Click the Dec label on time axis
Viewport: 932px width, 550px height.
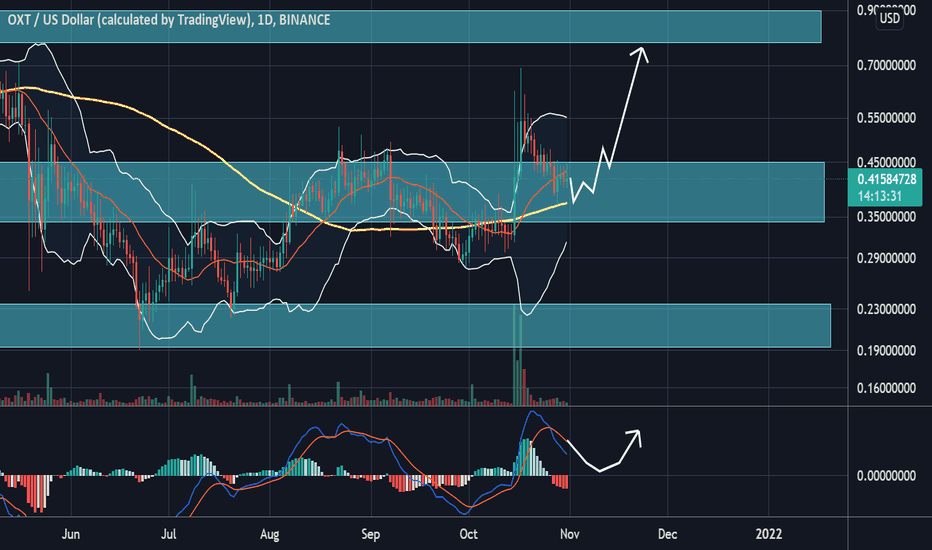click(x=667, y=534)
